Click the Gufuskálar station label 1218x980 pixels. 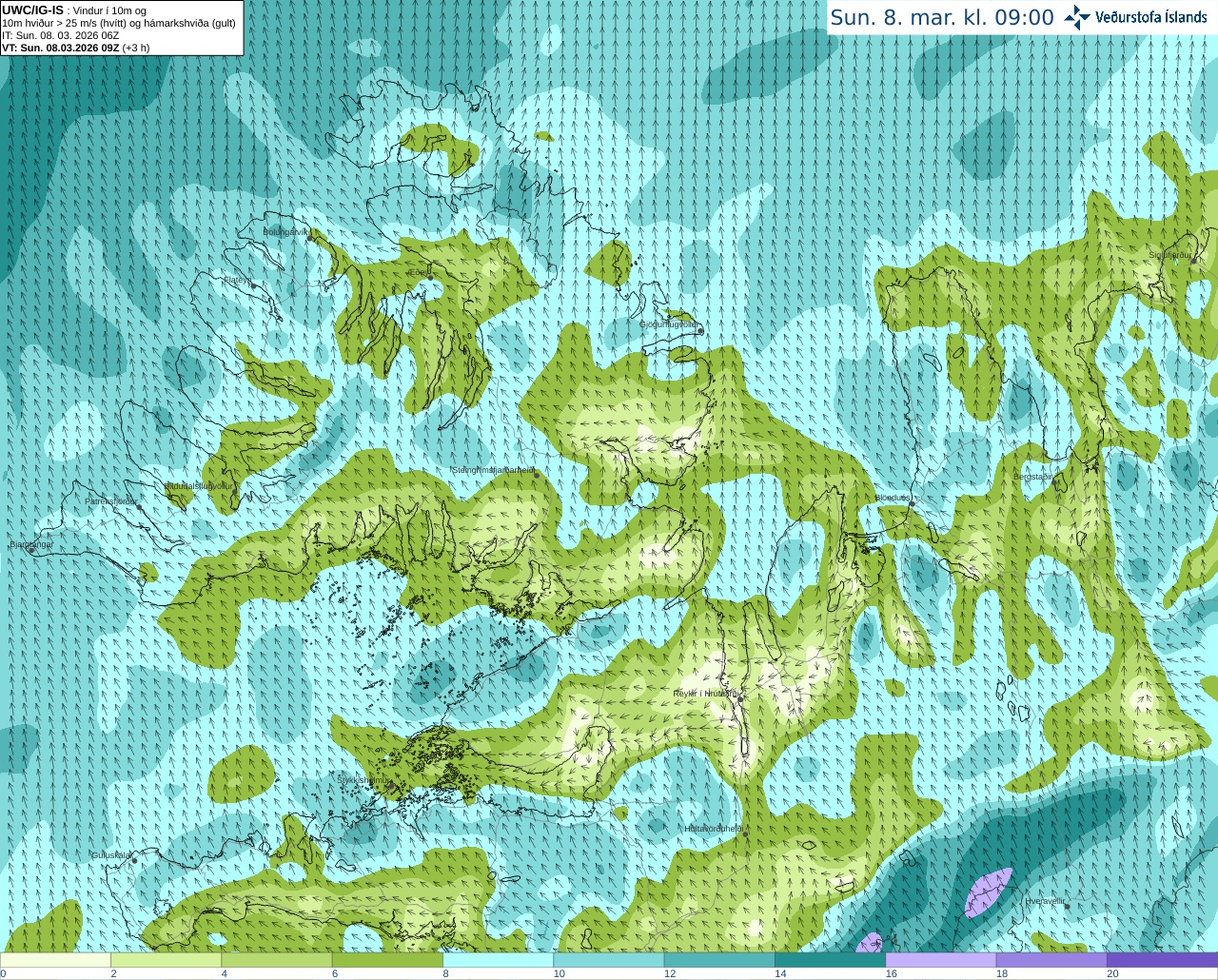[110, 854]
